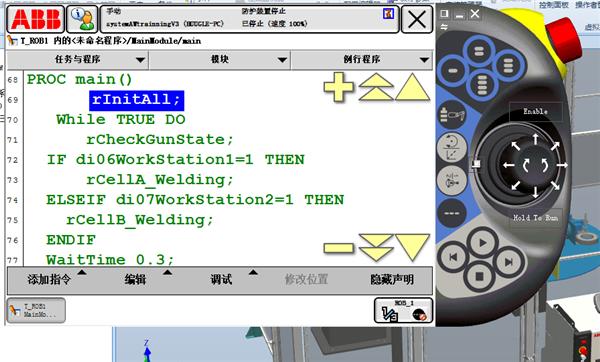Open the 调试 menu
The height and width of the screenshot is (362, 600).
(222, 279)
